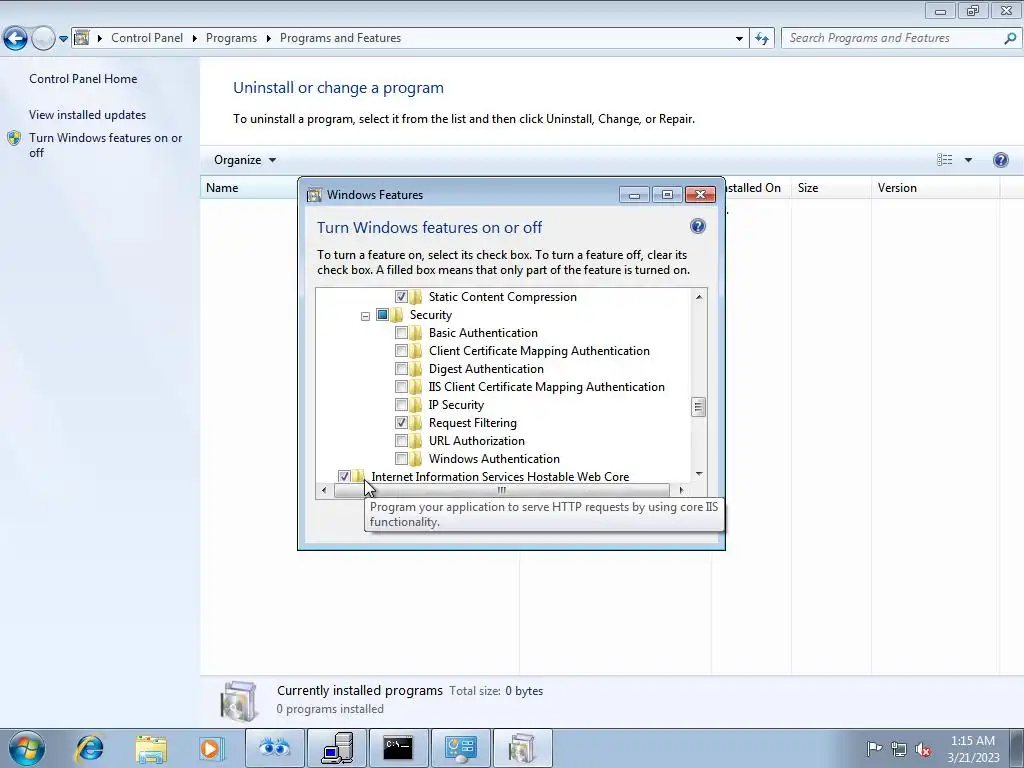Click the change view icon
The width and height of the screenshot is (1024, 768).
coord(944,160)
